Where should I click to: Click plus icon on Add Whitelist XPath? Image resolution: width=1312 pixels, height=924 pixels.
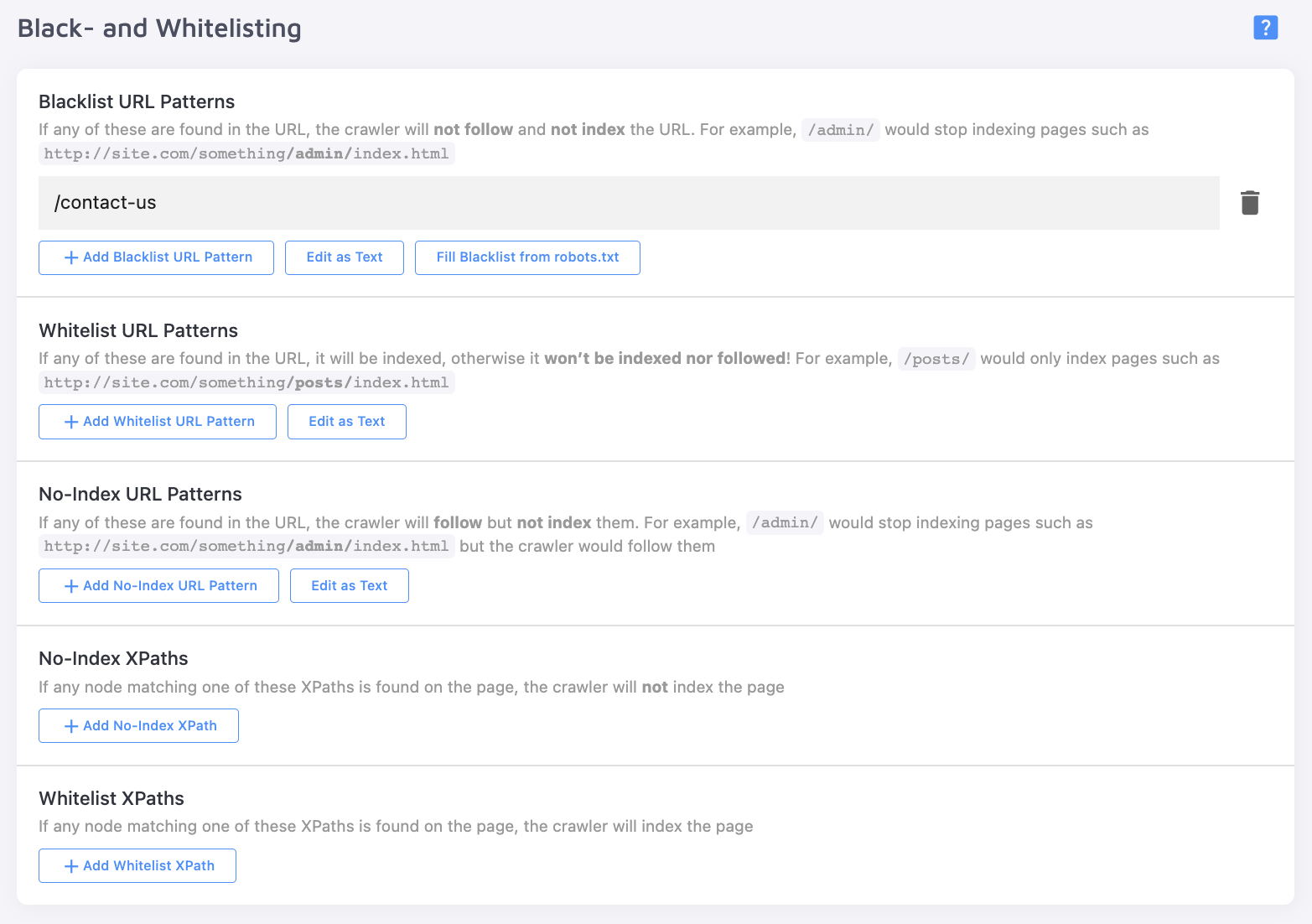point(71,866)
